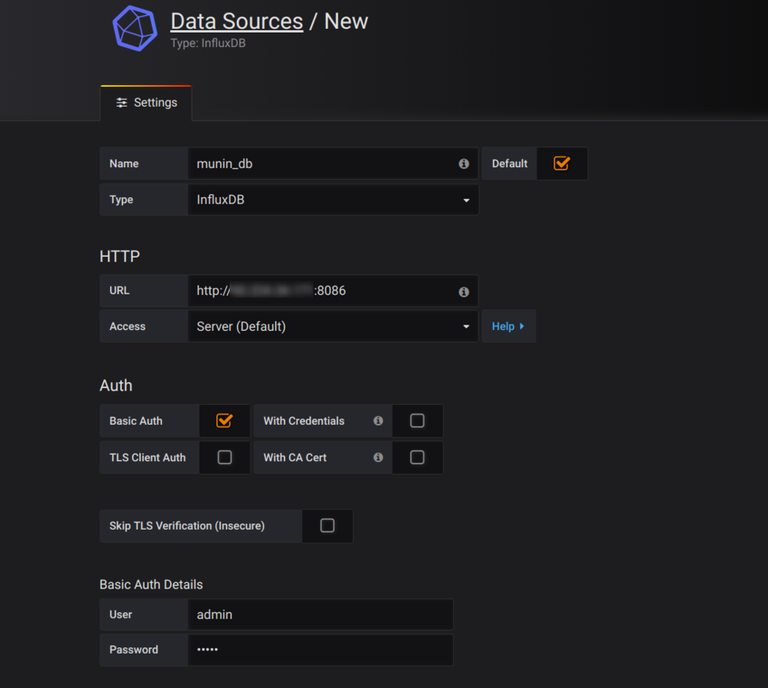Click the Help link beside Access
This screenshot has width=768, height=688.
click(508, 326)
